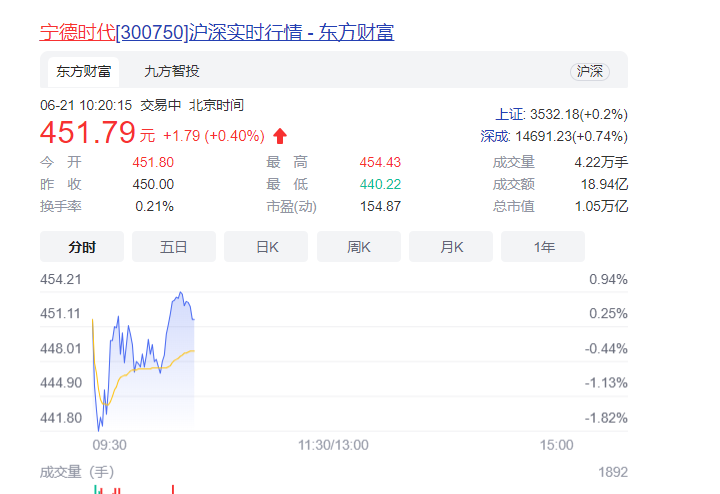This screenshot has width=720, height=494.
Task: Switch chart to 1年 view
Action: [543, 247]
